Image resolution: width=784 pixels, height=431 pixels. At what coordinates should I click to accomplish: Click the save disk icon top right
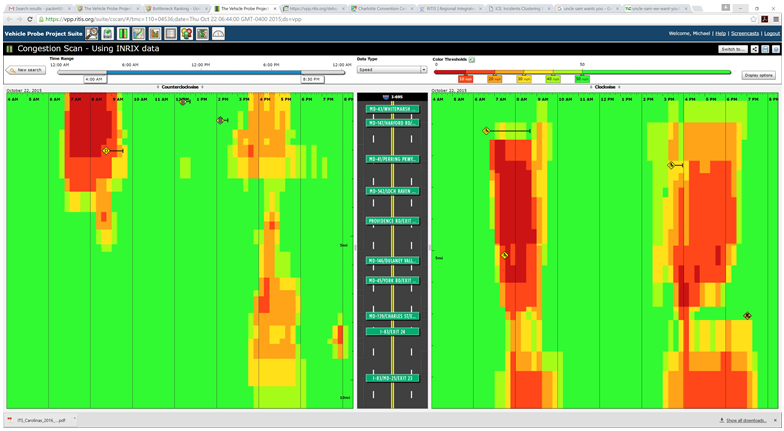[765, 49]
